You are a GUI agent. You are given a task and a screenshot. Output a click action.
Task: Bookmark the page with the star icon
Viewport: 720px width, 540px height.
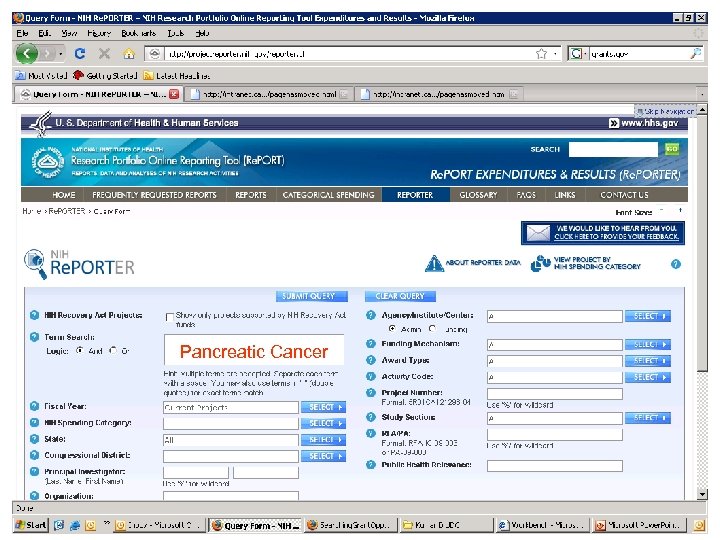pos(541,54)
